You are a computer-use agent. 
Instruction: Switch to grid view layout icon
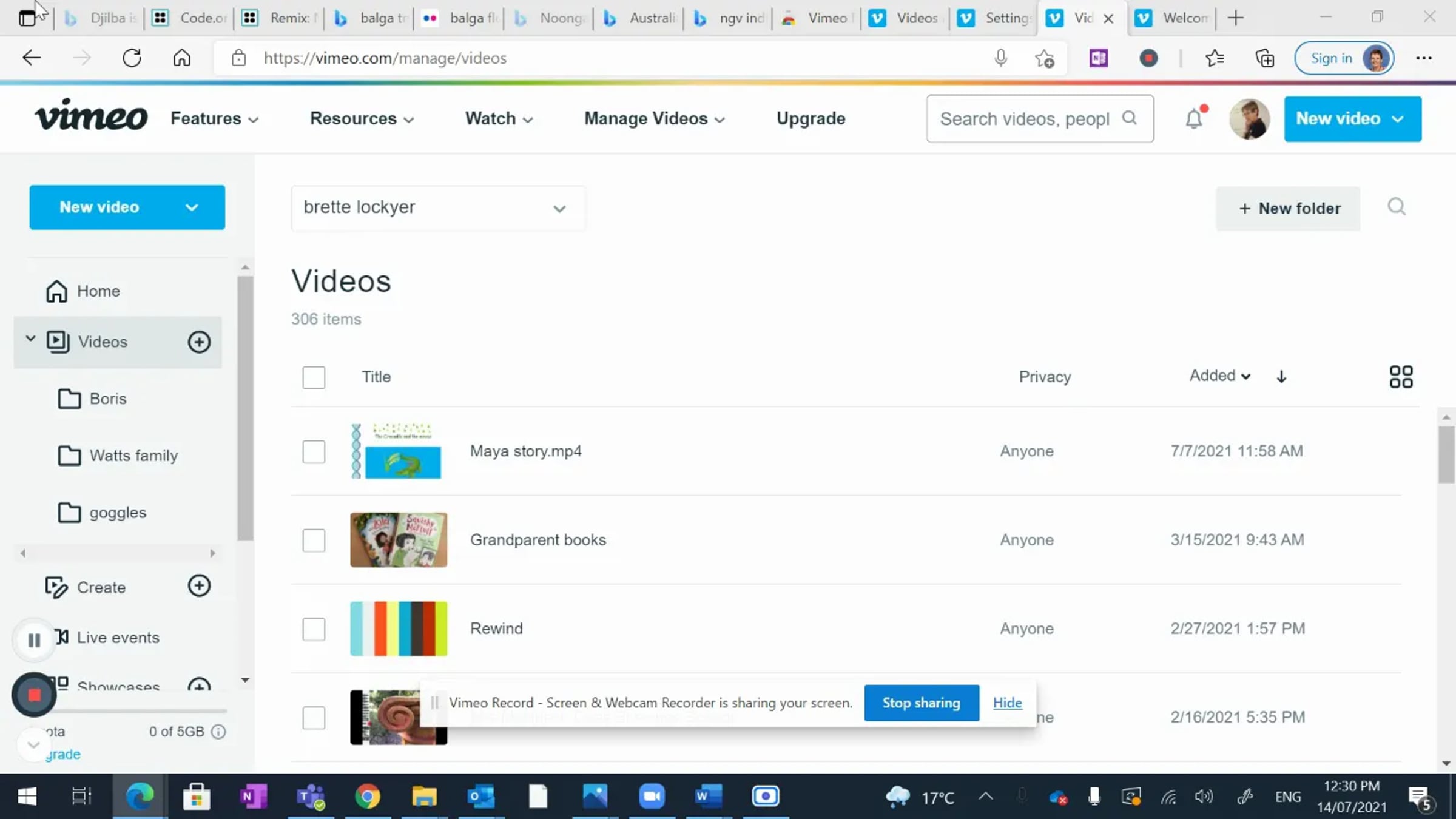pyautogui.click(x=1401, y=377)
